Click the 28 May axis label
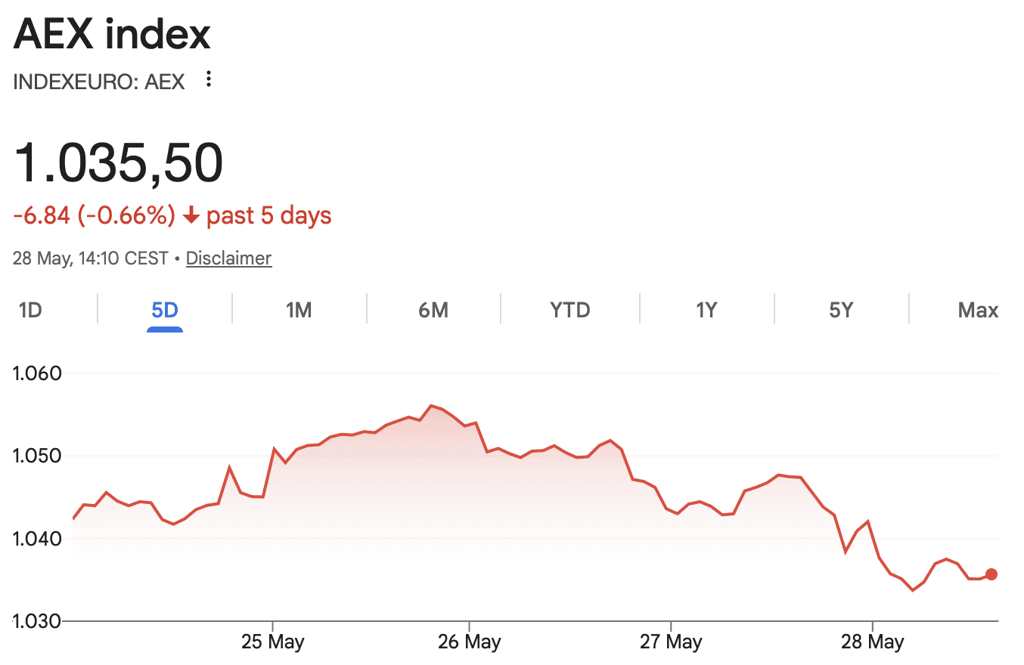The height and width of the screenshot is (665, 1024). tap(872, 641)
